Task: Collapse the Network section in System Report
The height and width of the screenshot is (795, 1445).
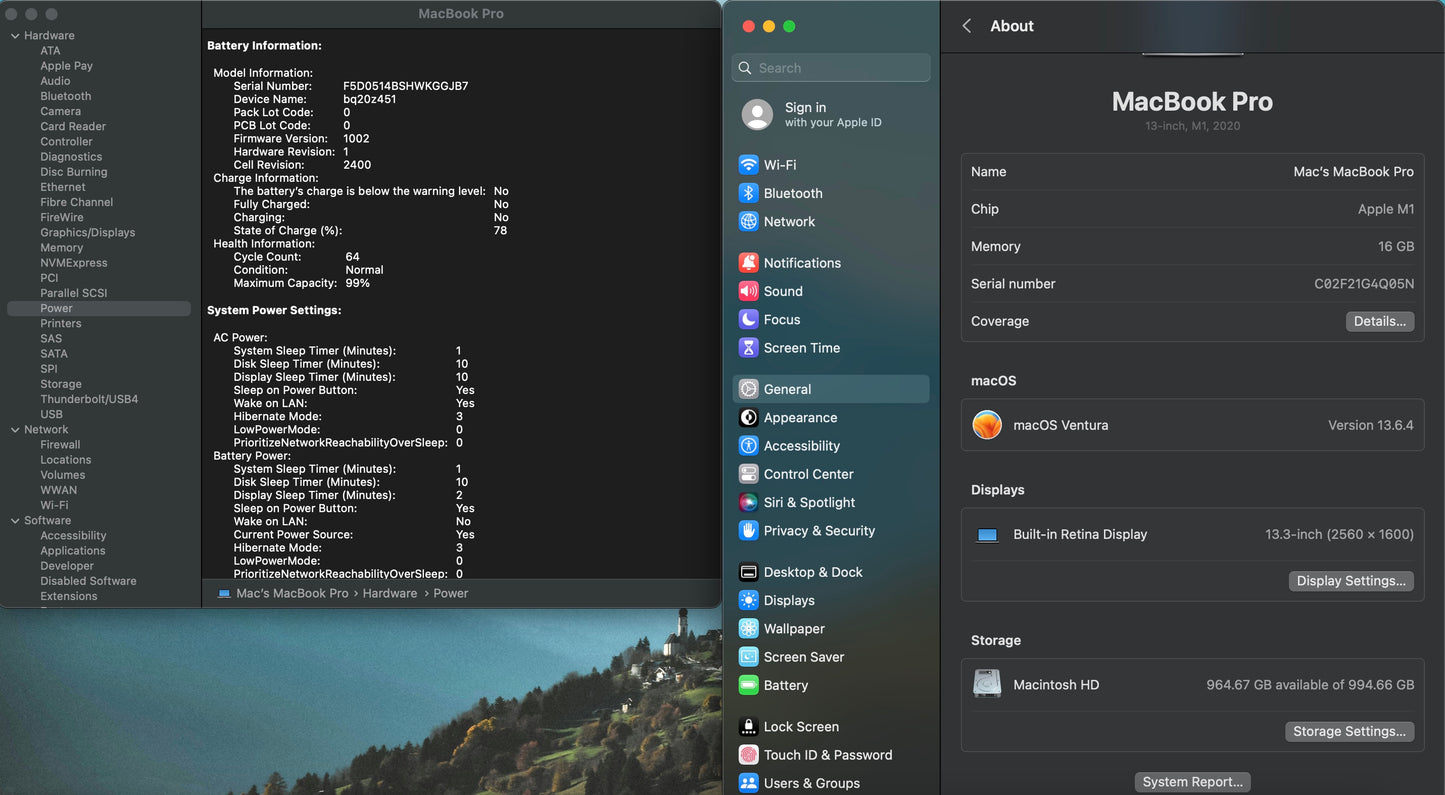Action: pos(15,430)
